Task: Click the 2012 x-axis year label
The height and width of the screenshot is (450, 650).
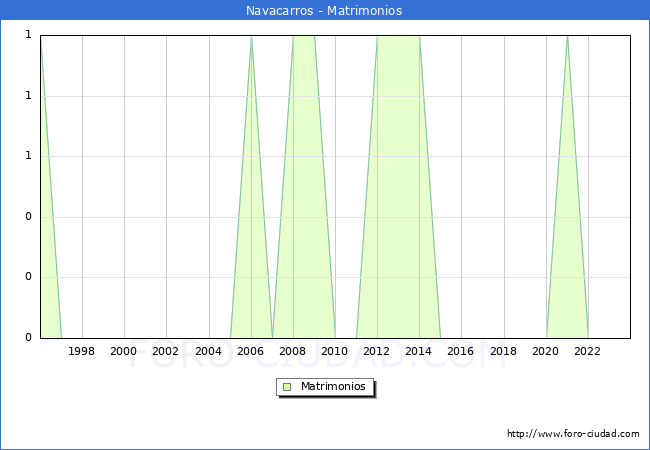Action: pos(377,351)
